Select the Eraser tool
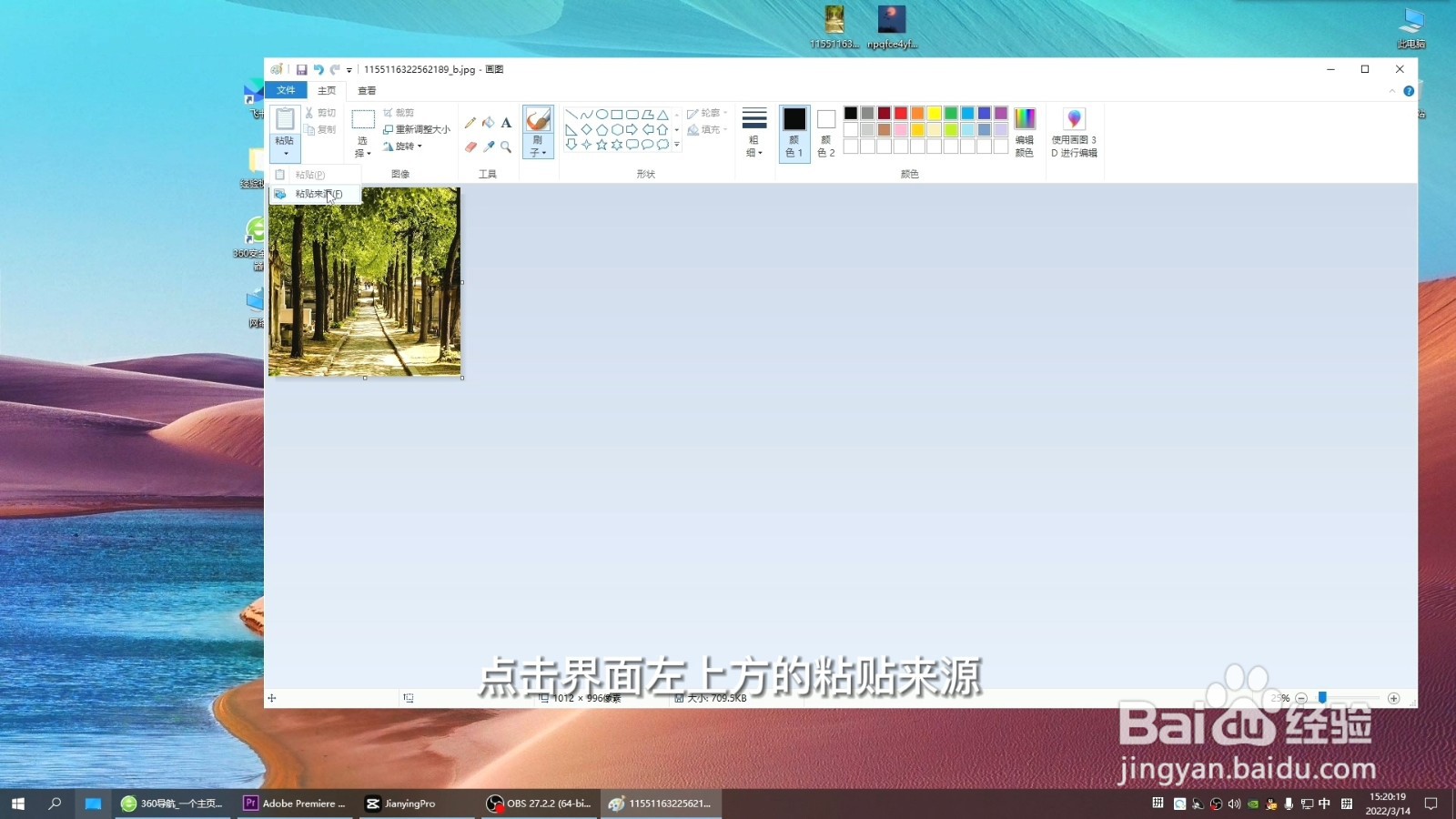The image size is (1456, 819). (470, 147)
